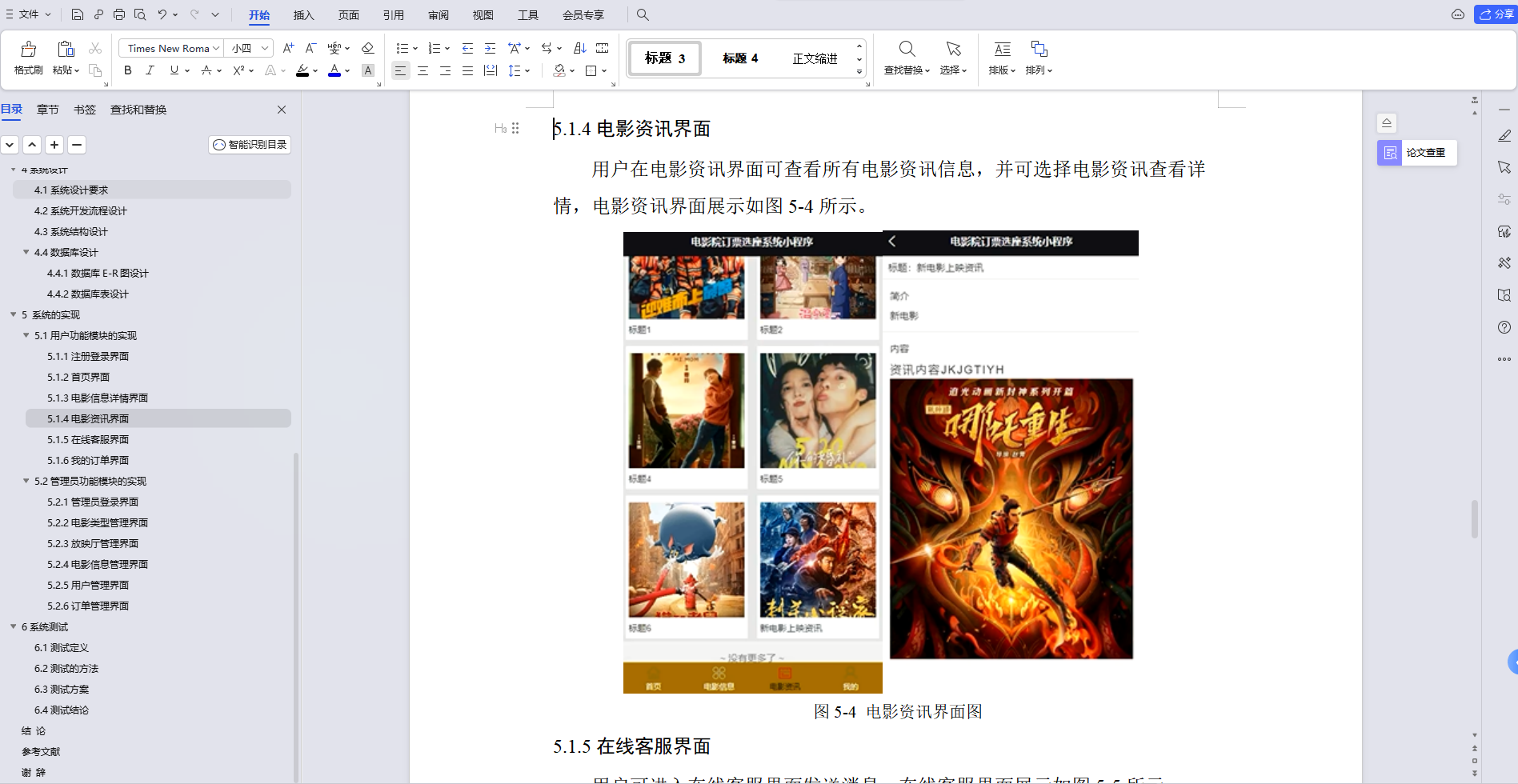
Task: Apply the 标题 4 style
Action: point(740,58)
